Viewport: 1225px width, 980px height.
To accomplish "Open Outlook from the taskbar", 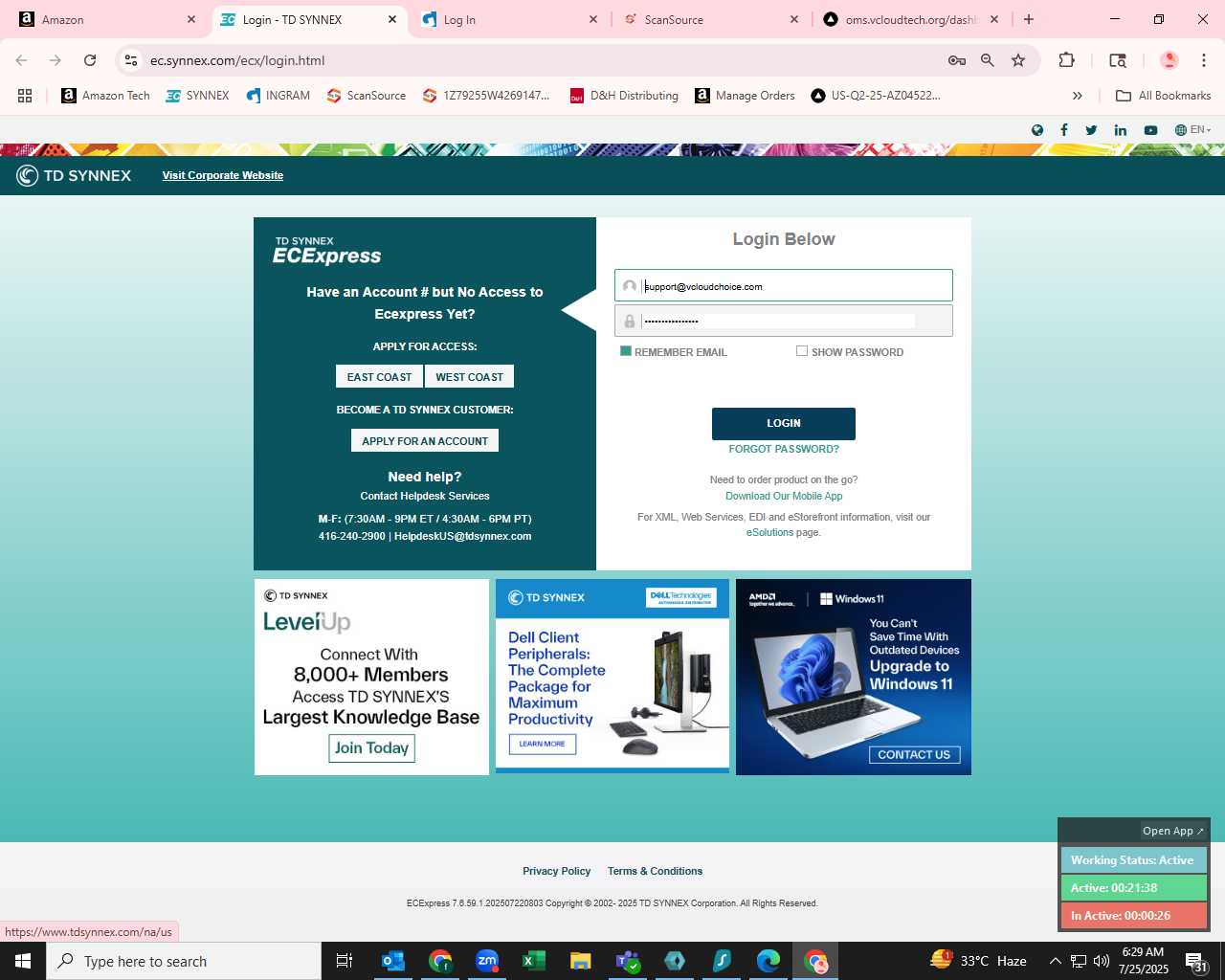I will point(393,961).
